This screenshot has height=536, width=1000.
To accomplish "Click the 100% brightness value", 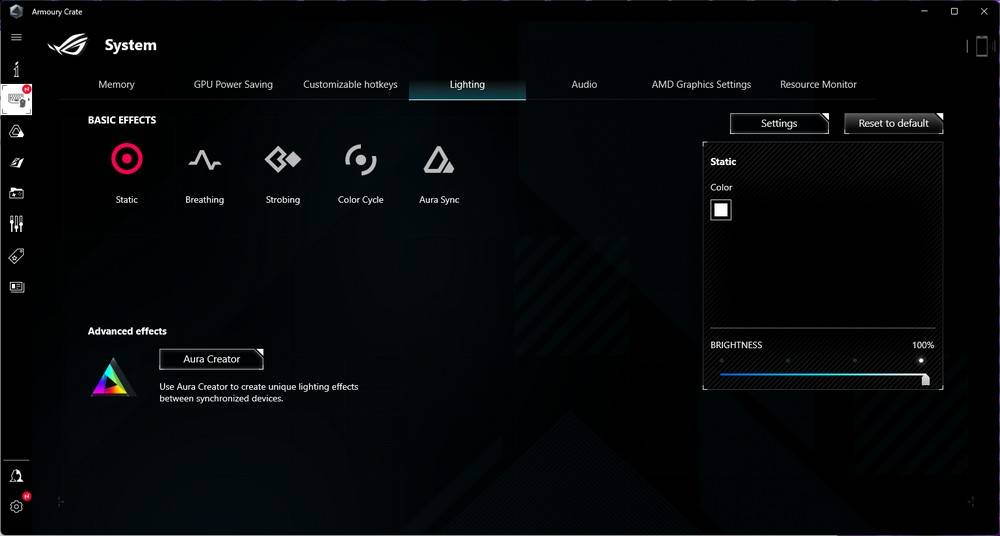I will click(923, 345).
